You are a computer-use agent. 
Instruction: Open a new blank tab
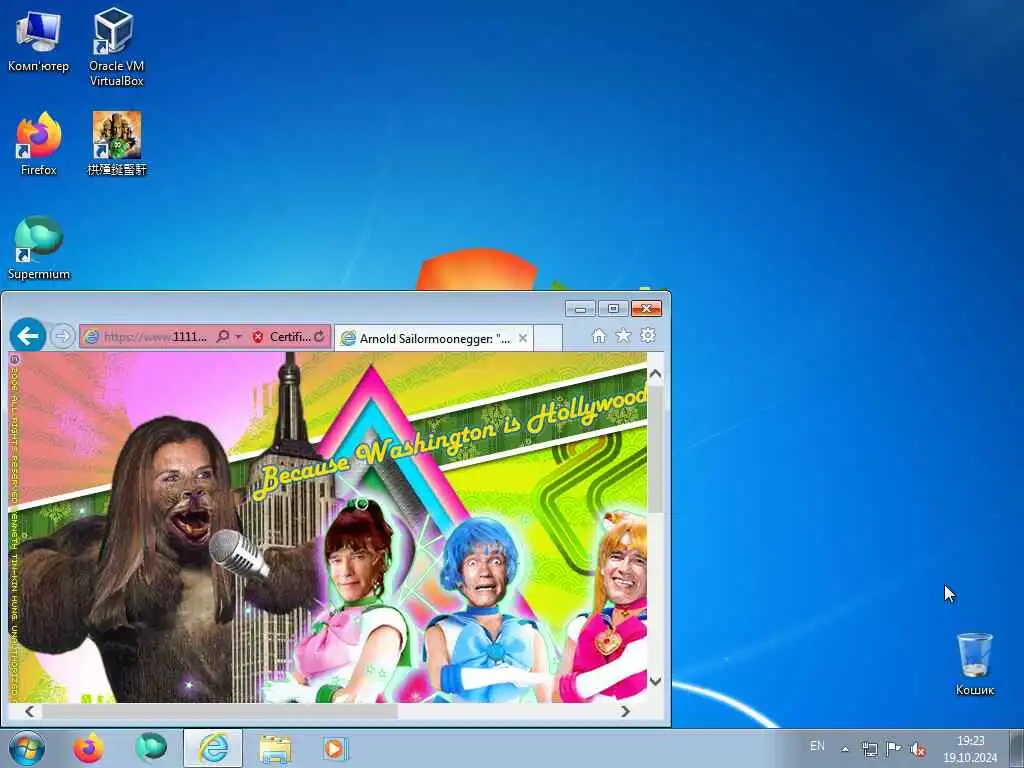547,338
